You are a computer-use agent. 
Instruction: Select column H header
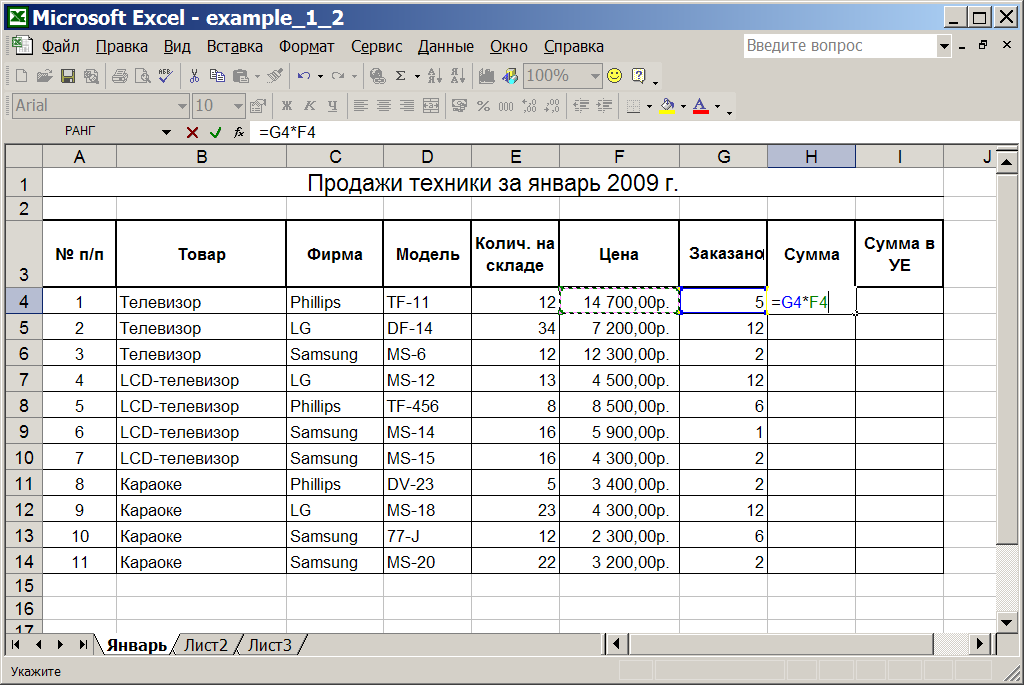pyautogui.click(x=811, y=157)
